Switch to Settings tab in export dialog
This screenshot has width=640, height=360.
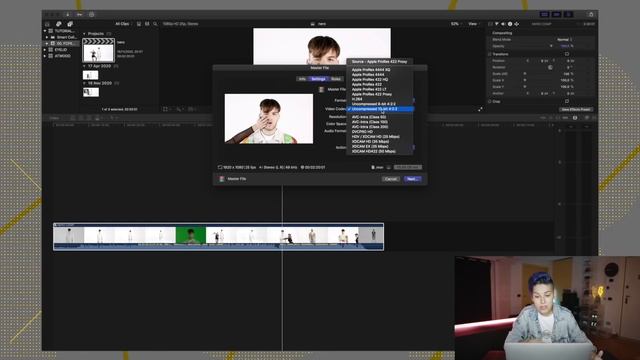pyautogui.click(x=318, y=79)
